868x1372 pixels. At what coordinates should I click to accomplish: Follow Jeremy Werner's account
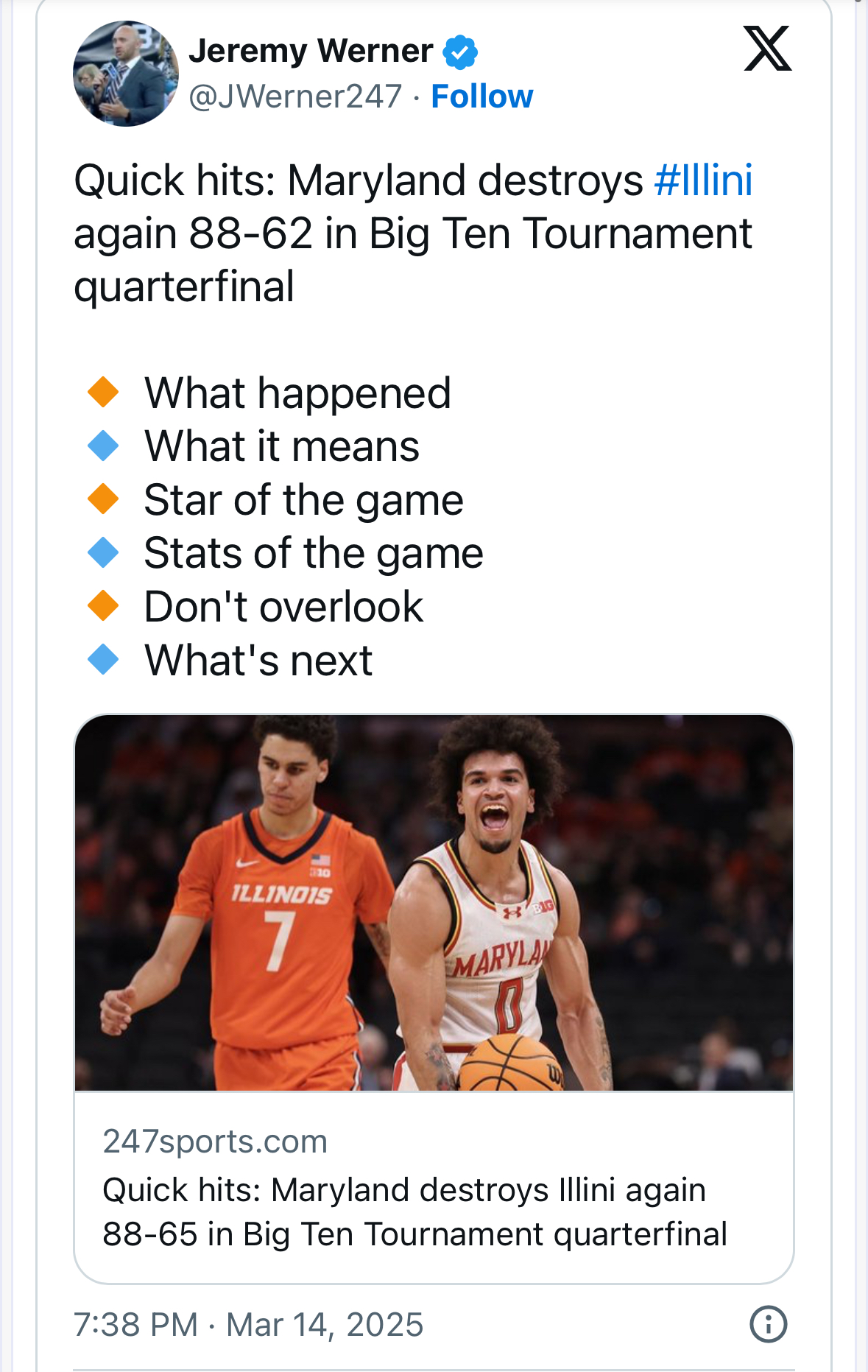481,96
